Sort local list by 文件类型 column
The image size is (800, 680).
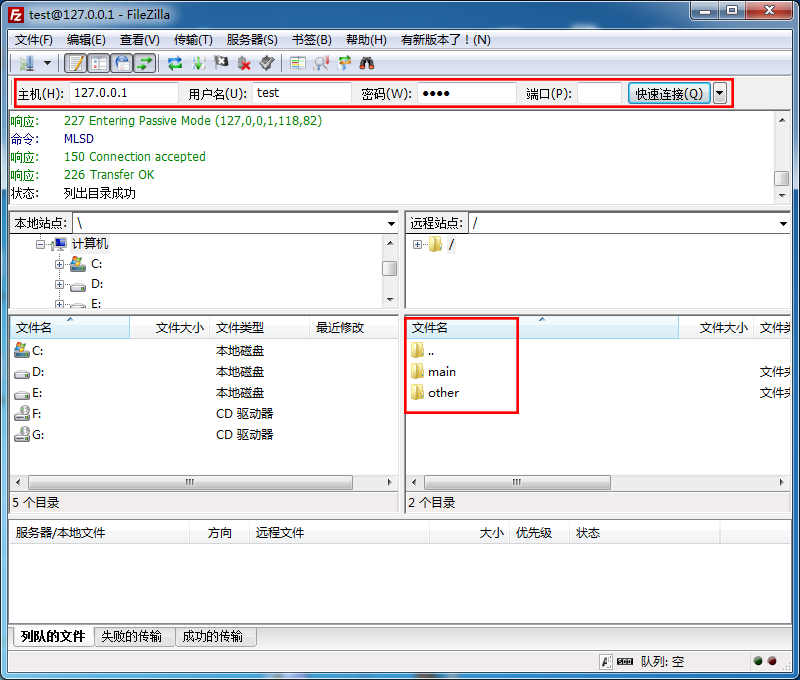260,328
